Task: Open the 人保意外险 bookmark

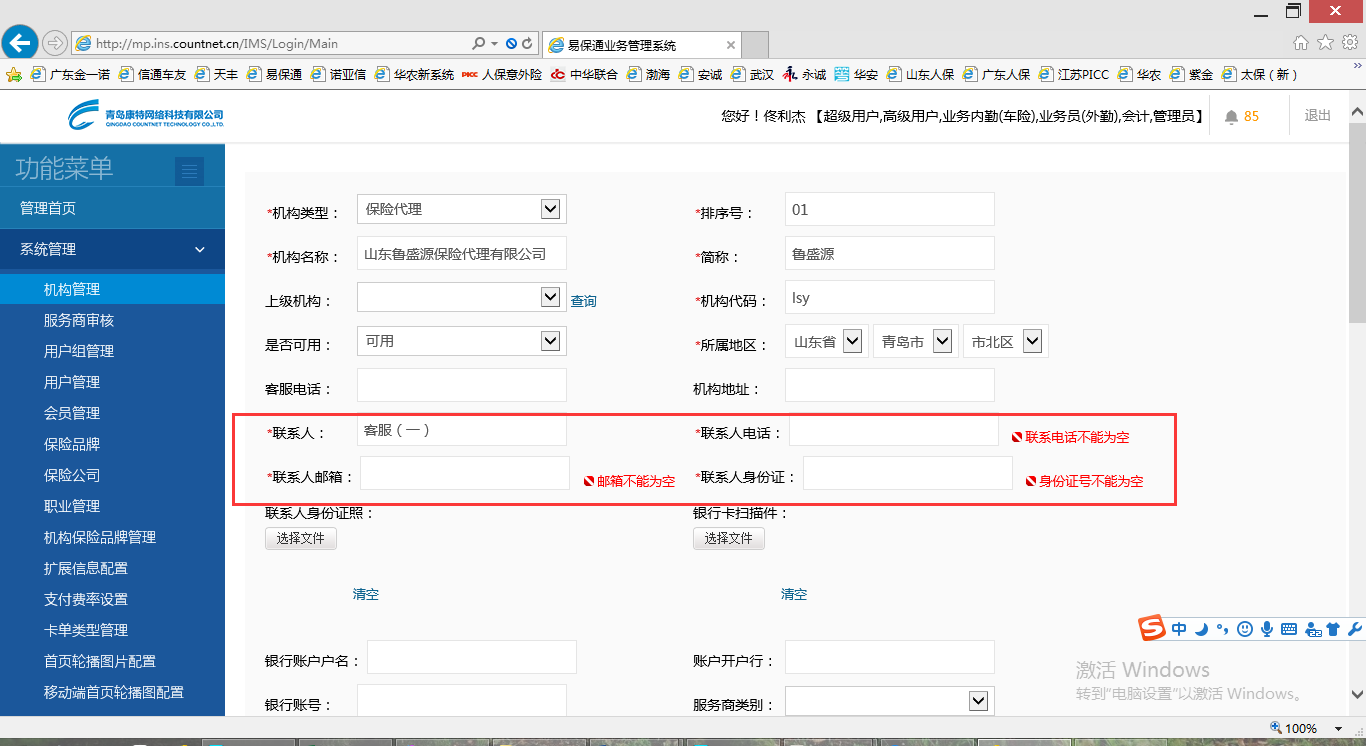Action: coord(502,74)
